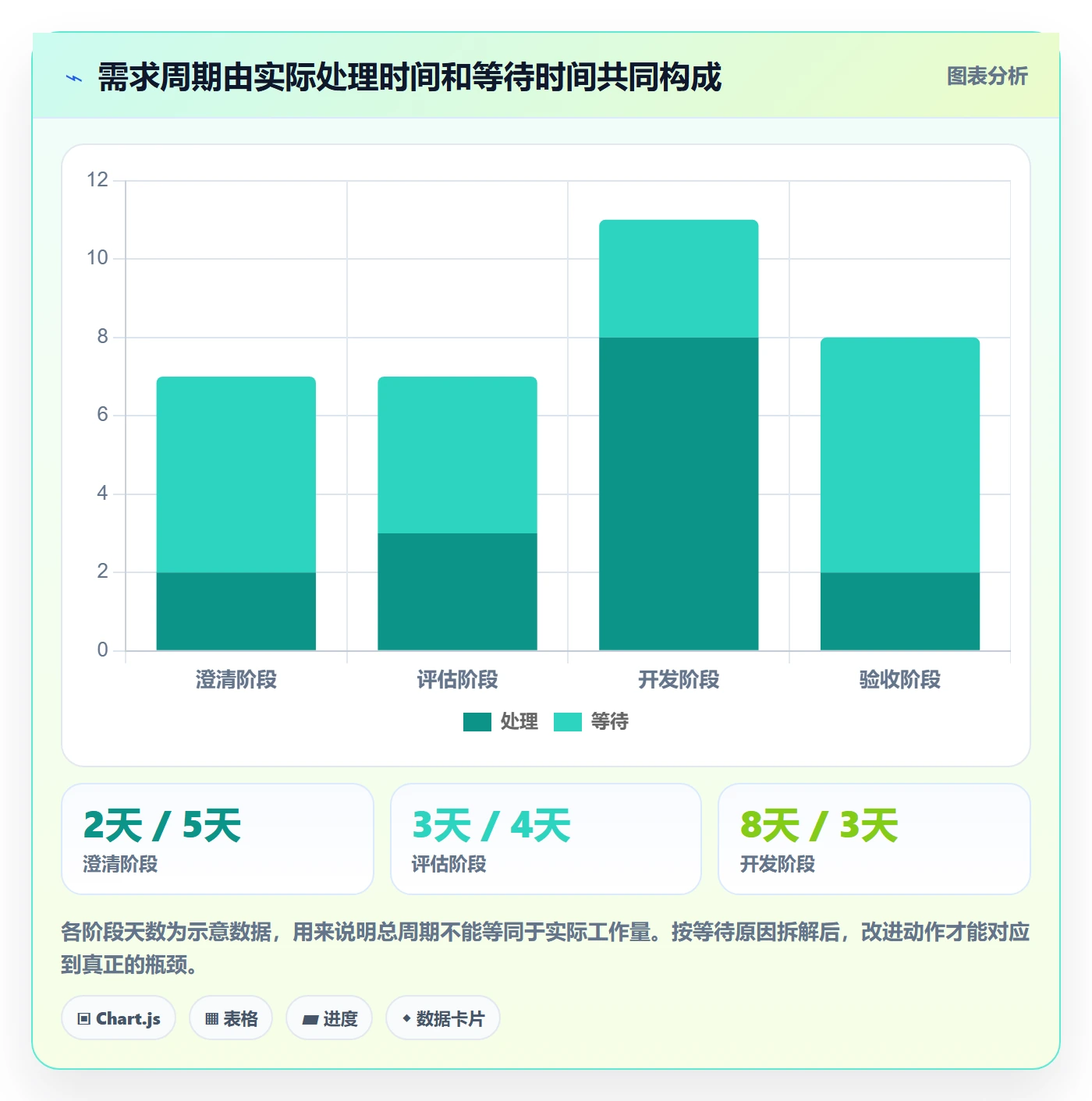Click the bar icon in 进度 tag

click(x=310, y=1020)
